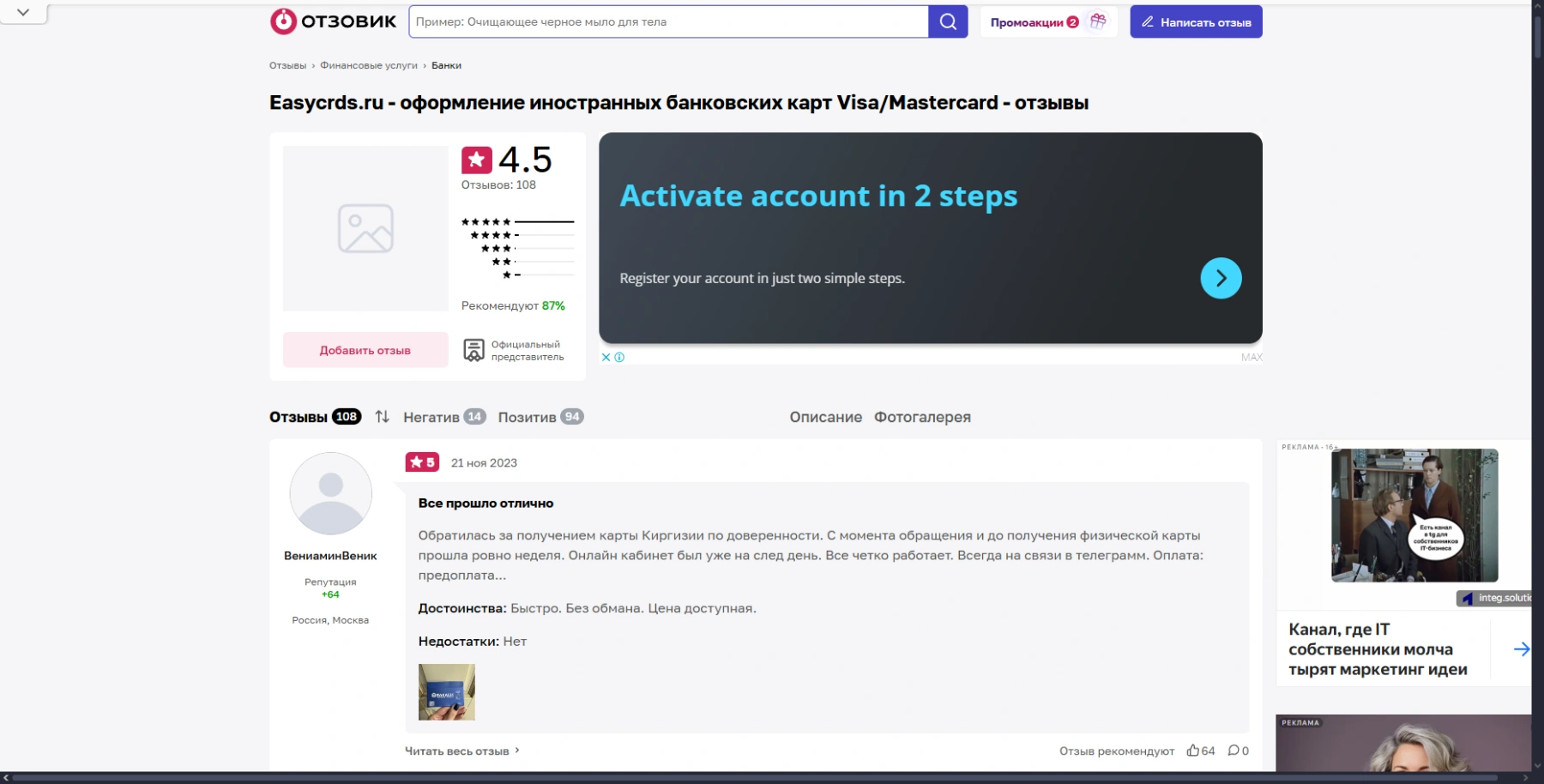Click the comments bubble icon

point(1233,751)
